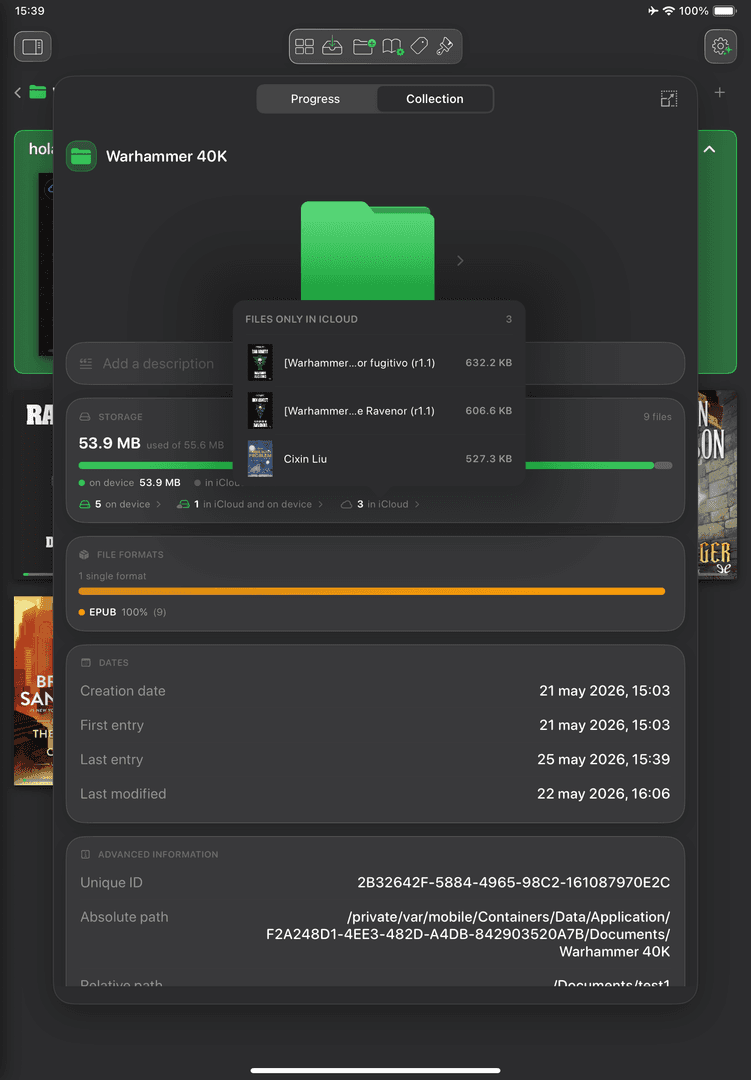
Task: Click the Creation date value
Action: 604,691
